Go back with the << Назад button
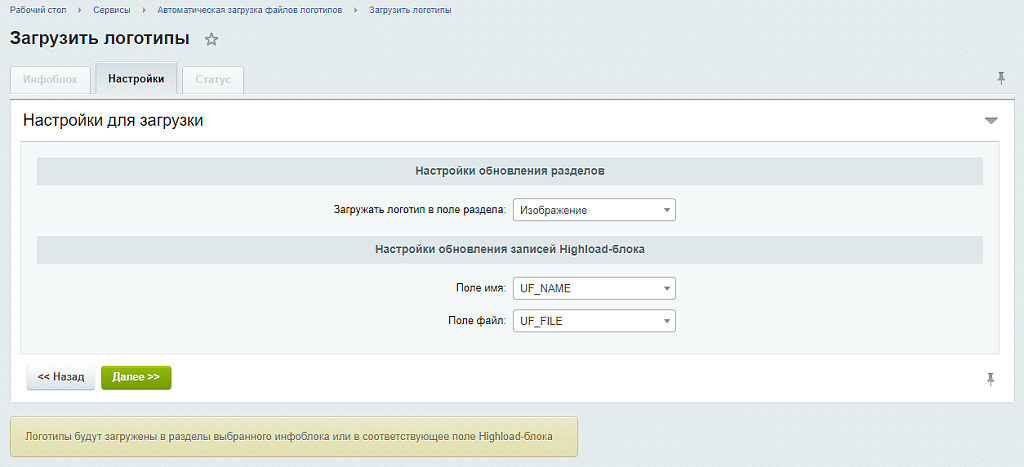Viewport: 1024px width, 467px height. coord(60,377)
